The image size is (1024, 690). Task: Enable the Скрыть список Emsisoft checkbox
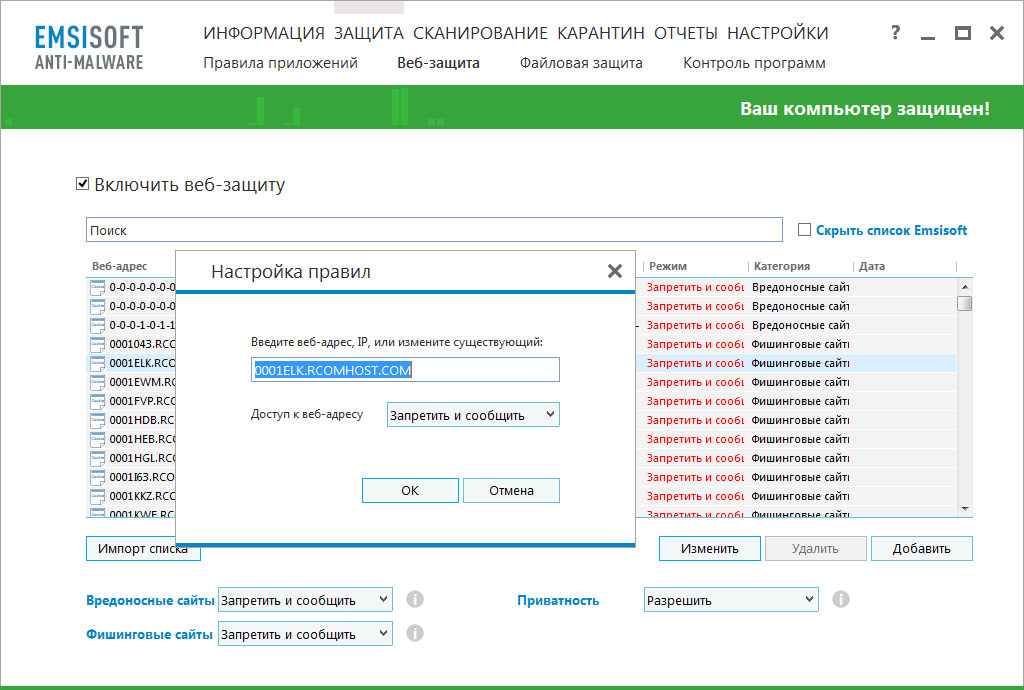click(x=804, y=229)
